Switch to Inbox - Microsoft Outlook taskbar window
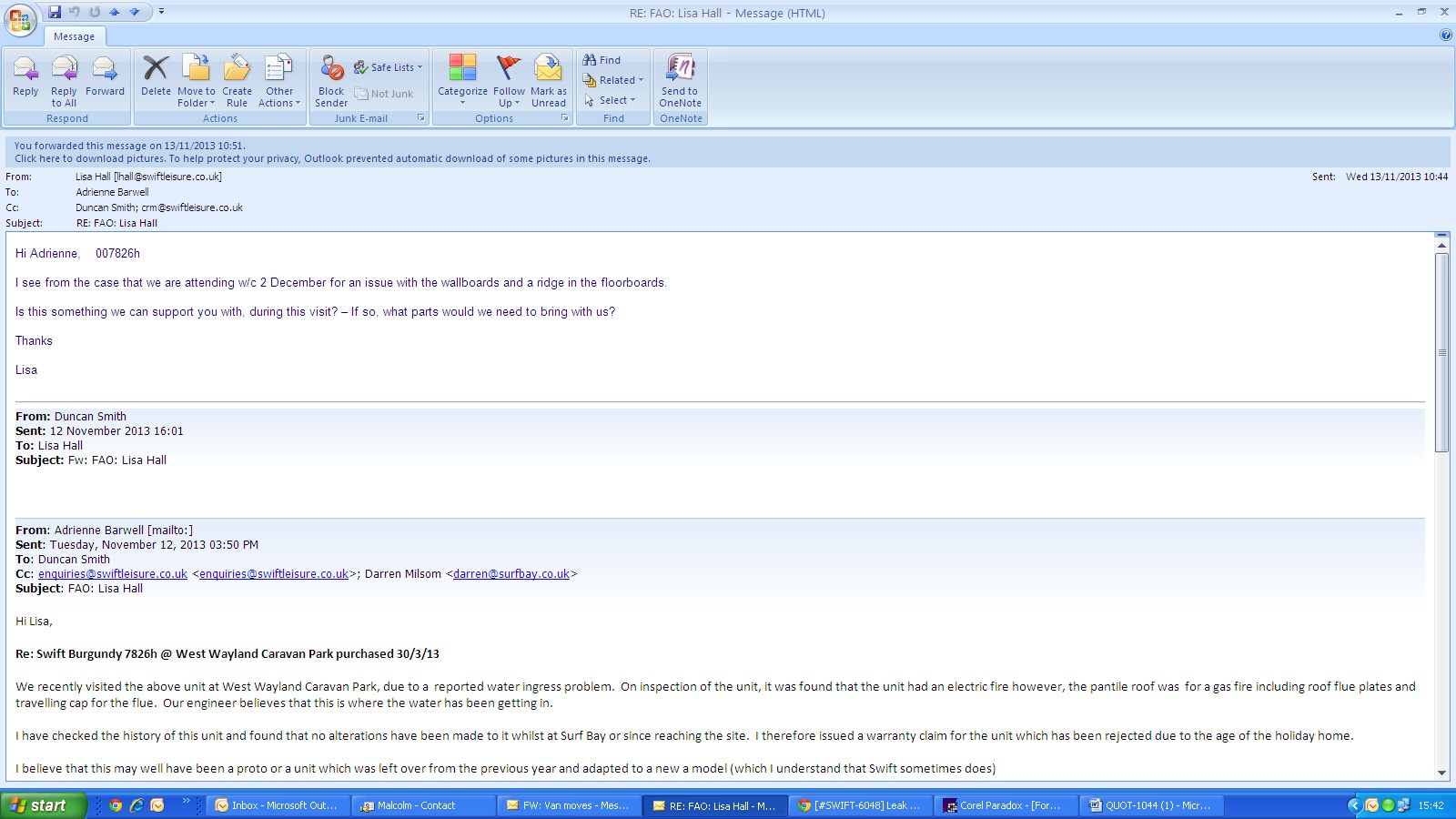Screen dimensions: 1456x819 click(278, 805)
